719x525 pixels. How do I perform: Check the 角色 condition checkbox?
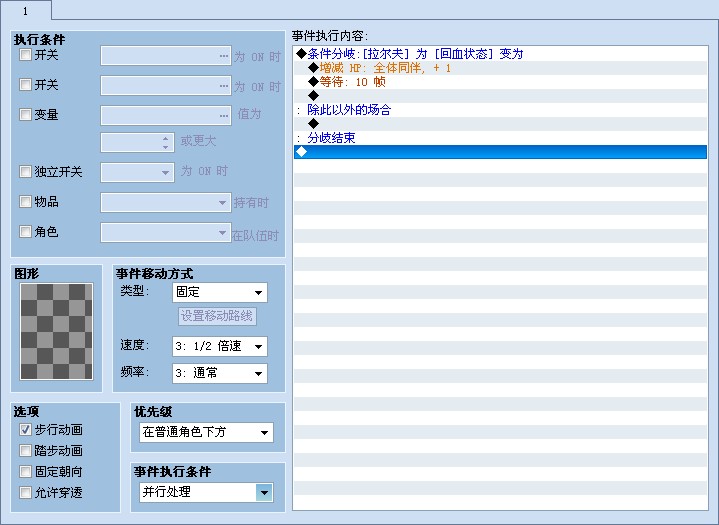[25, 232]
